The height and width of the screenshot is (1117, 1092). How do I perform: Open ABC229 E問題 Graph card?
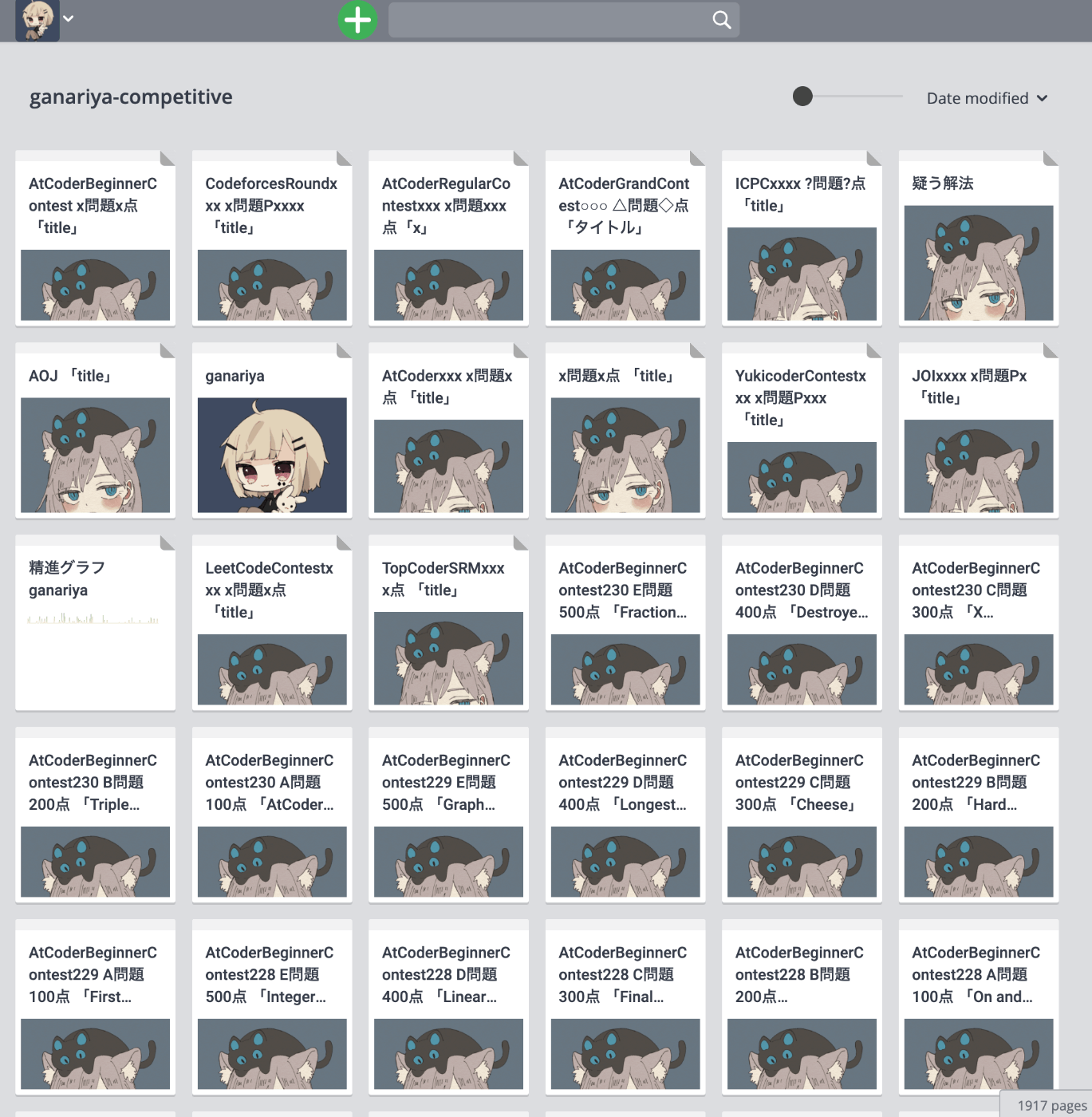pyautogui.click(x=448, y=815)
